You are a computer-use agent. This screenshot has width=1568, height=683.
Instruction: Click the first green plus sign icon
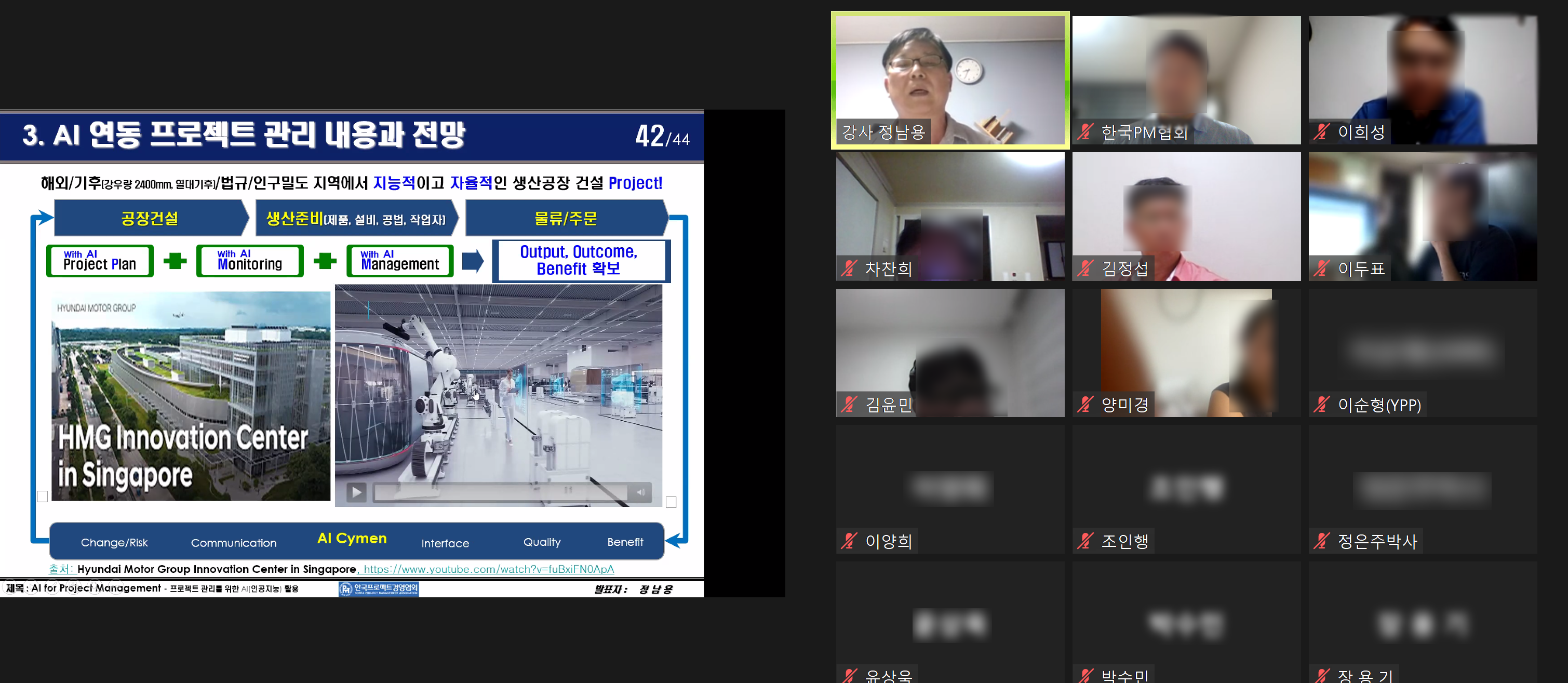click(x=176, y=261)
